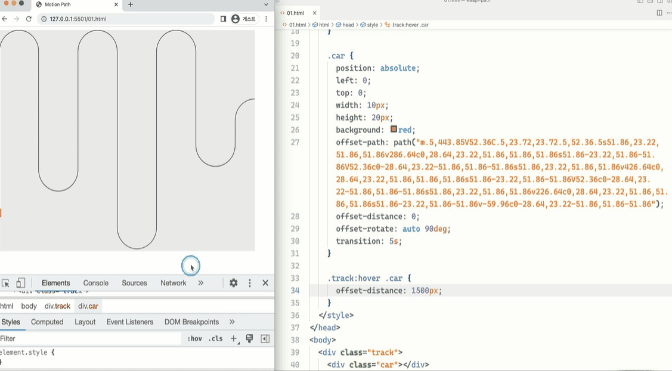Open DevTools three-dot customize menu
The width and height of the screenshot is (672, 371).
tap(250, 283)
